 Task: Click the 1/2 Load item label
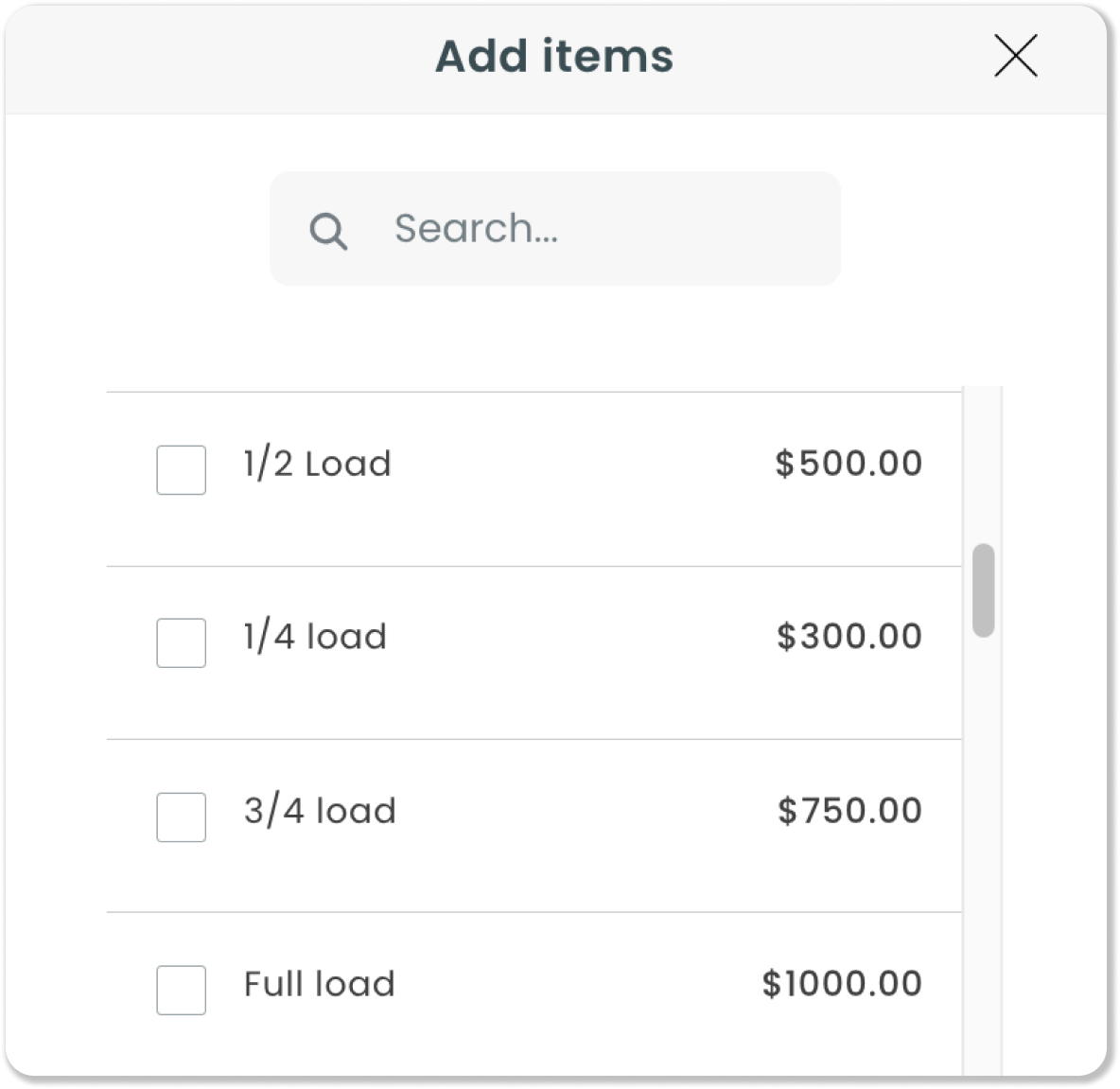317,463
